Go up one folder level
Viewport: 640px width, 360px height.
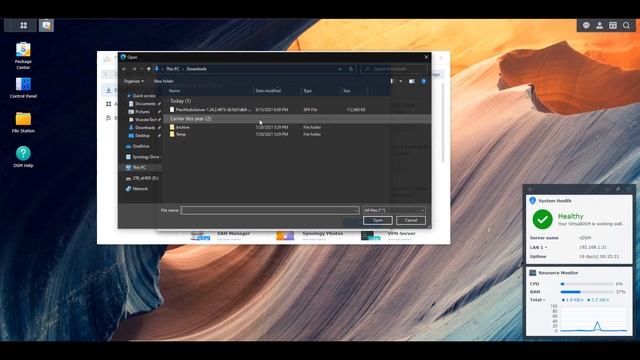coord(149,69)
